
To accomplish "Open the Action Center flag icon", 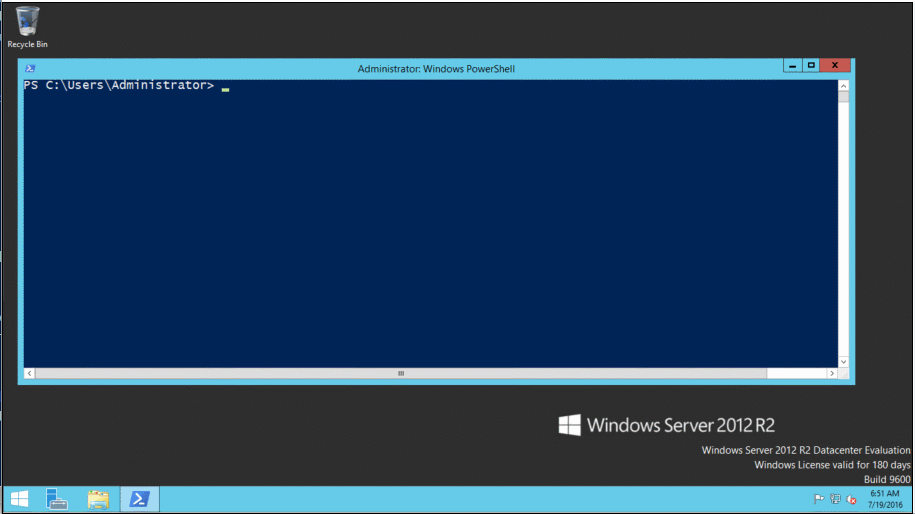I will click(819, 499).
